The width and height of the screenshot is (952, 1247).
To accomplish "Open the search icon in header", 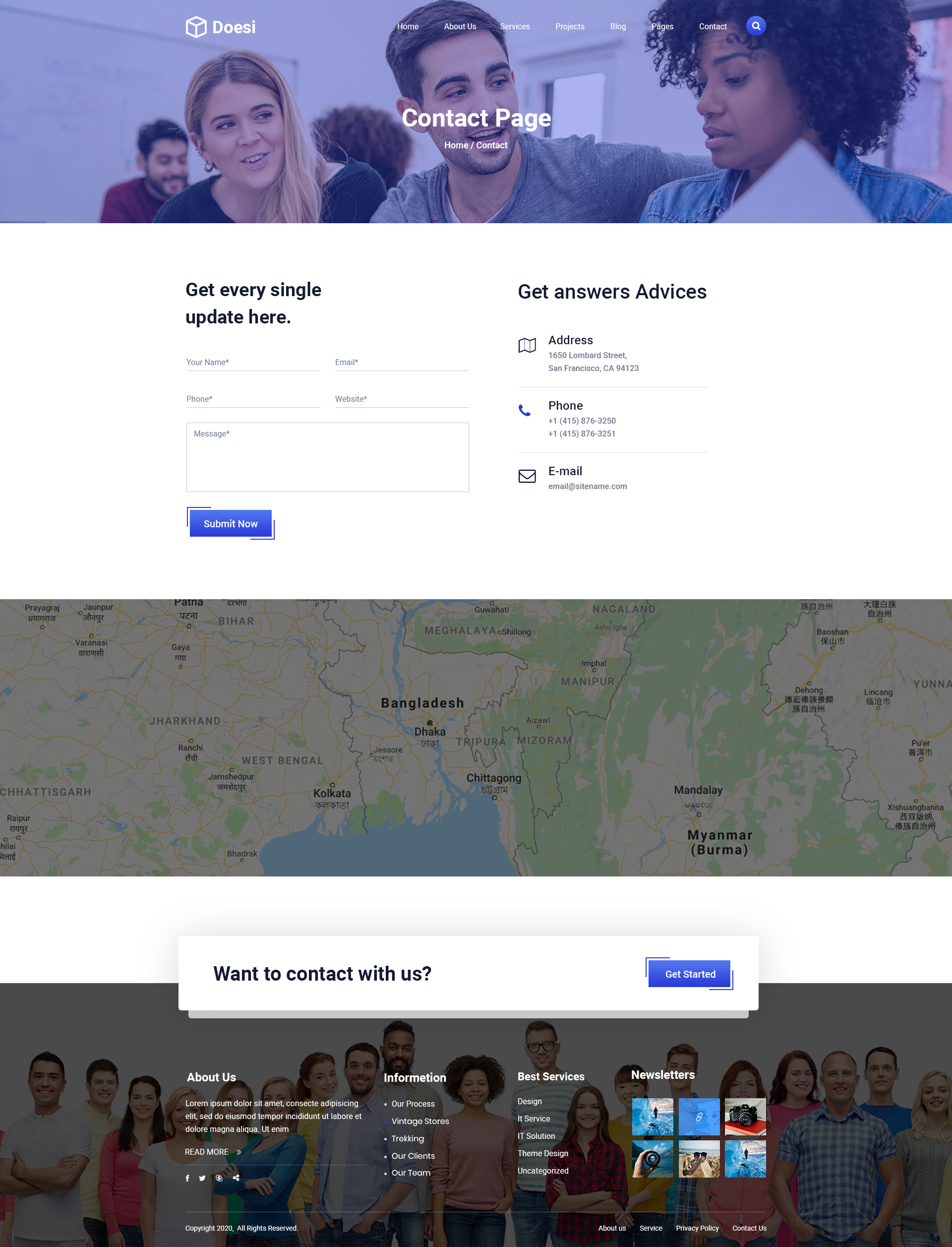I will point(755,26).
